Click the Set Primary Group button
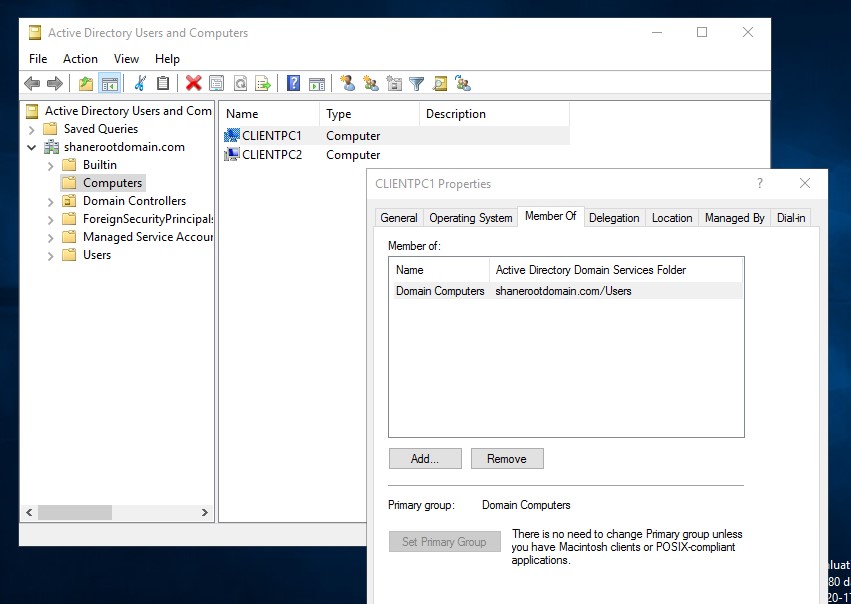 [x=444, y=542]
